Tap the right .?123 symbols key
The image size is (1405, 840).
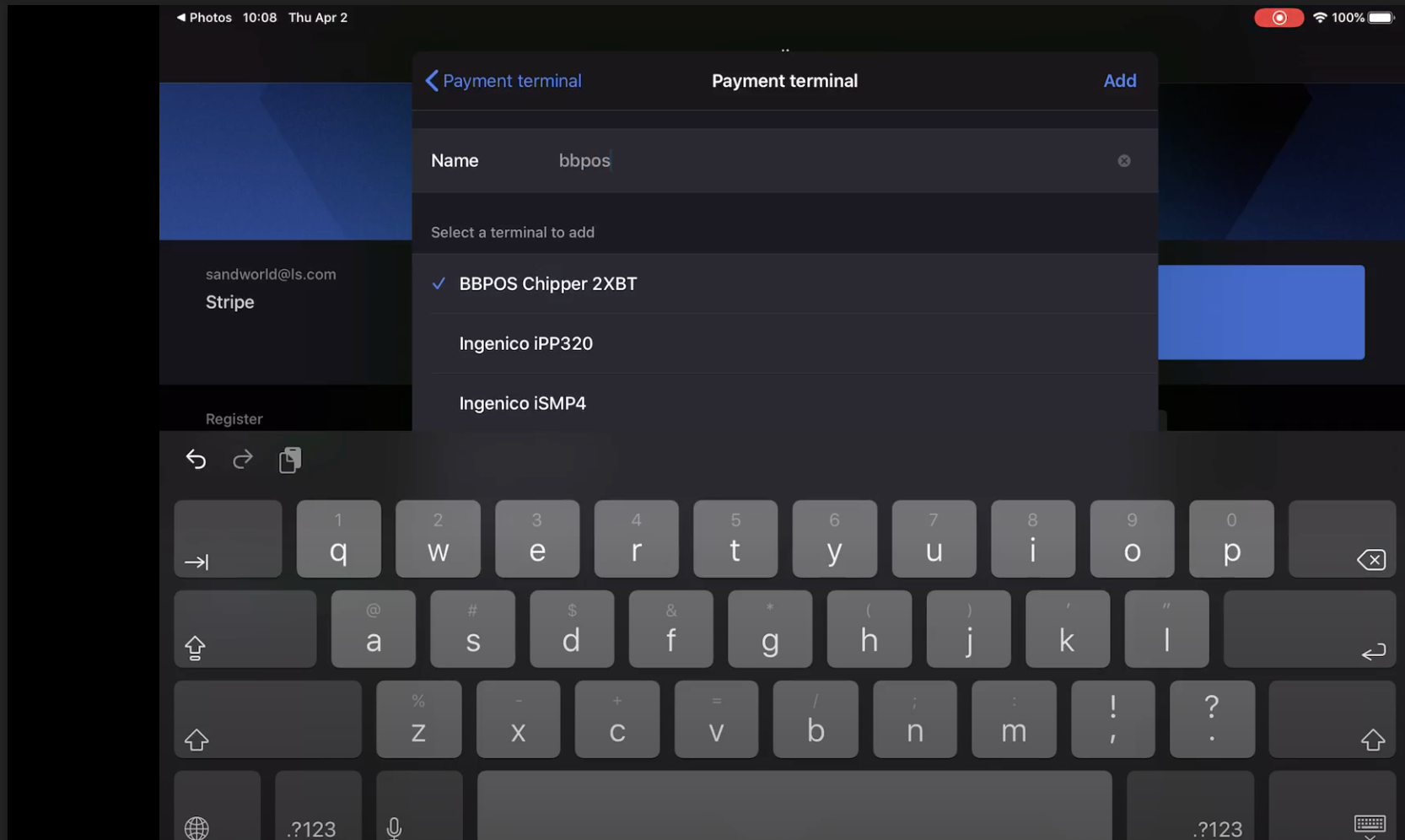tap(1191, 805)
